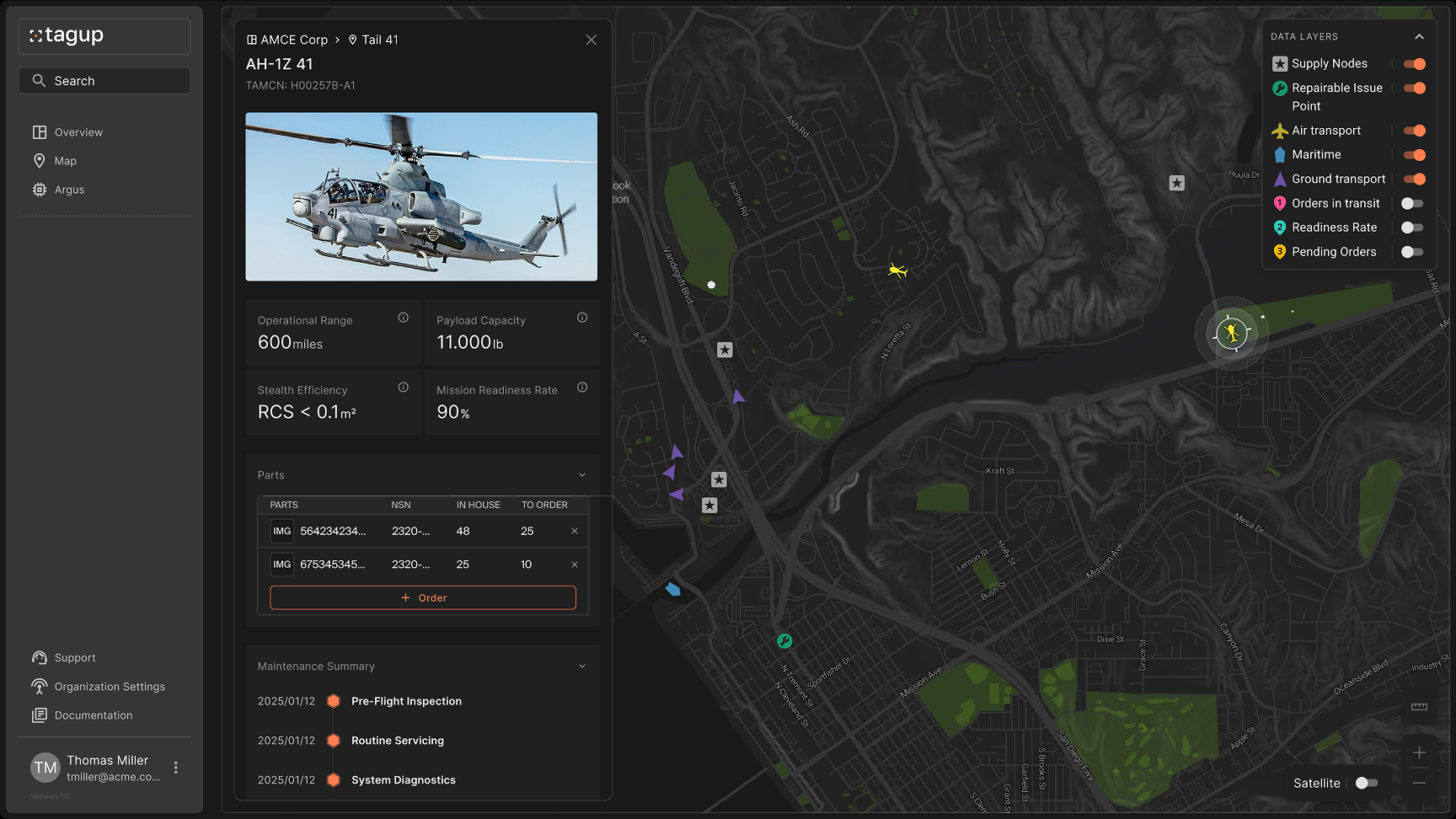This screenshot has height=819, width=1456.
Task: Disable the Supply Nodes layer toggle
Action: (x=1414, y=64)
